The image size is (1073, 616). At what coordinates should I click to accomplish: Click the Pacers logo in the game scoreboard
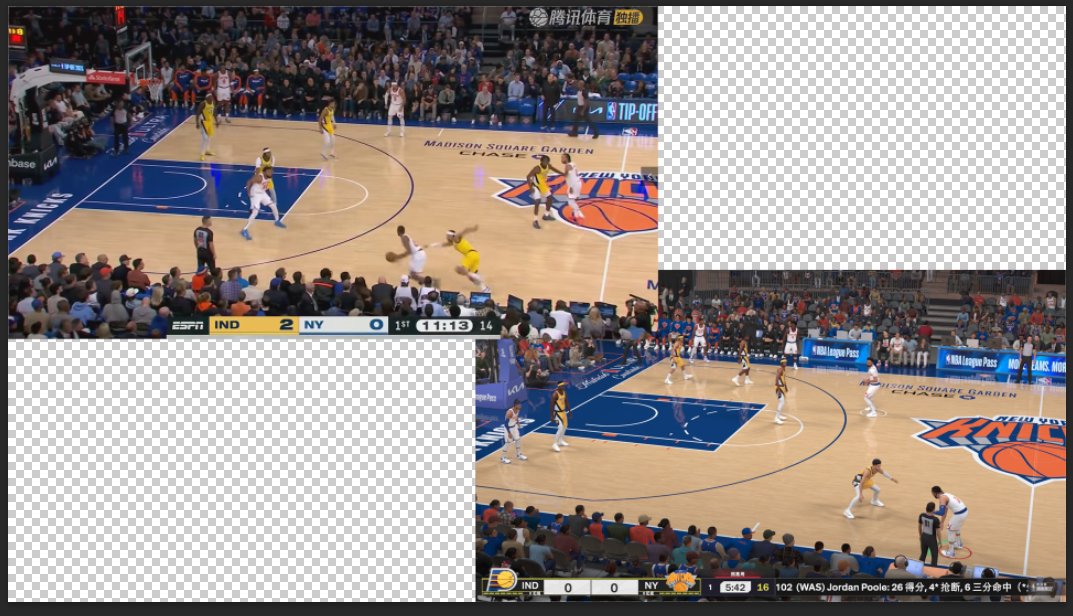pyautogui.click(x=502, y=582)
